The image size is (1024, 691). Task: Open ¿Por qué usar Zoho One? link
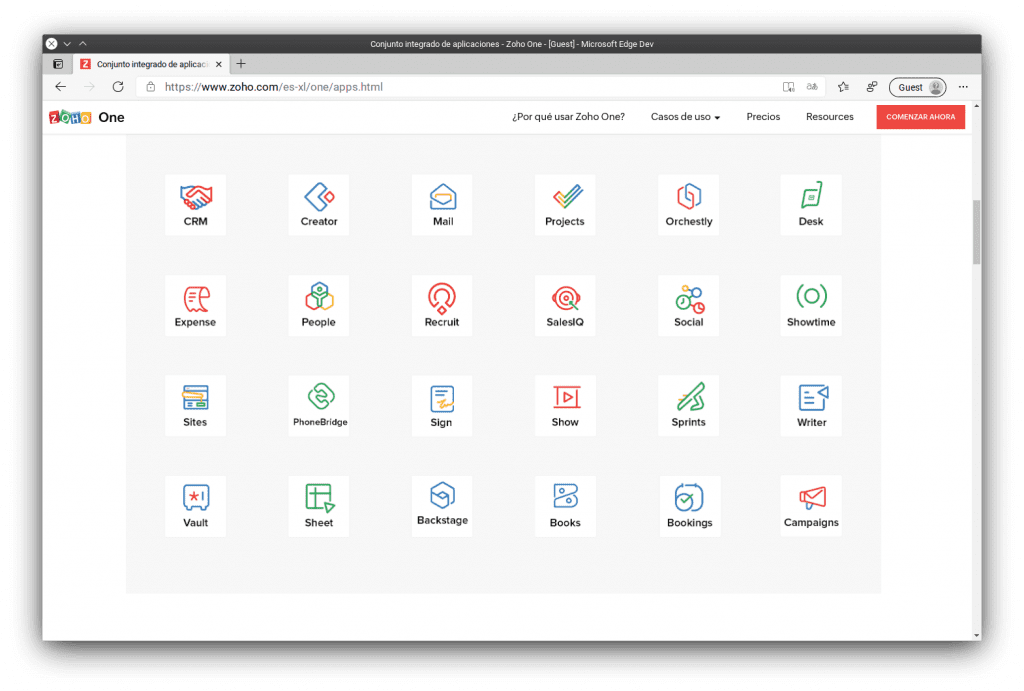pyautogui.click(x=568, y=117)
